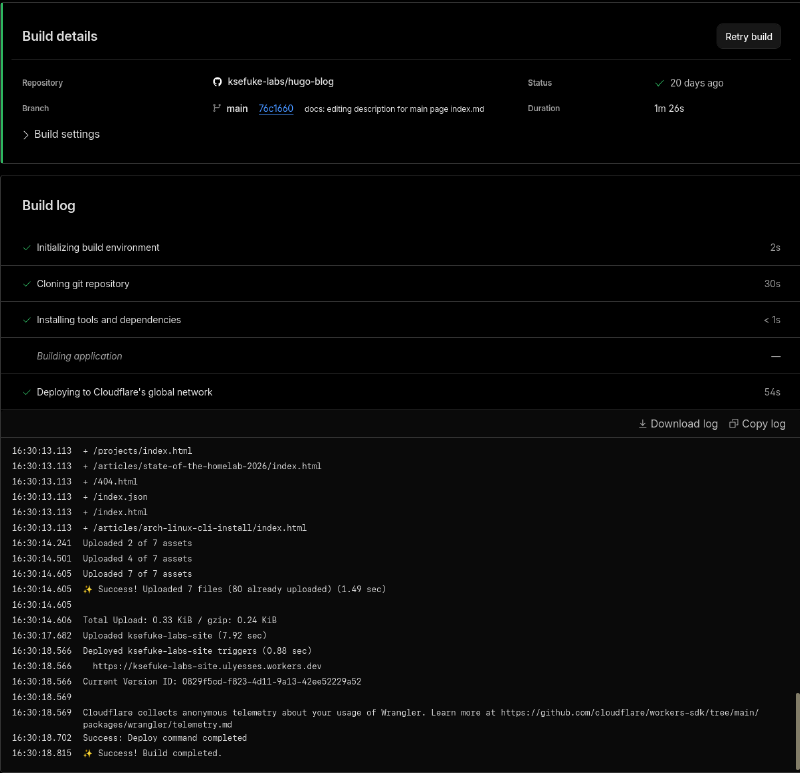Expand the Building application step
The image size is (800, 773).
(79, 355)
